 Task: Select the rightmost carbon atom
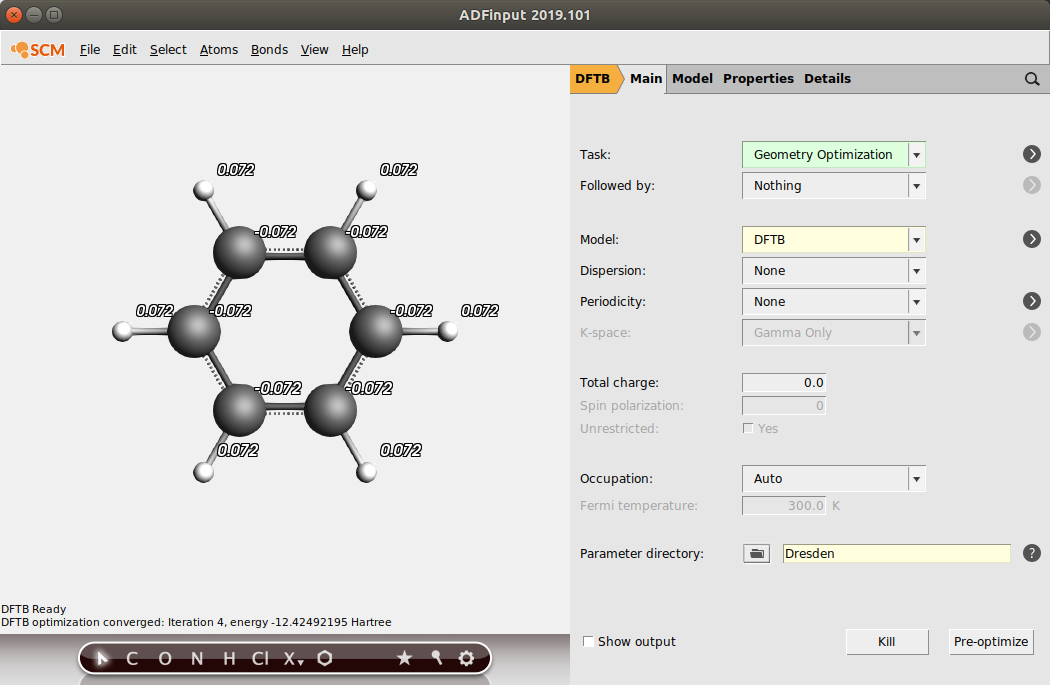[376, 331]
